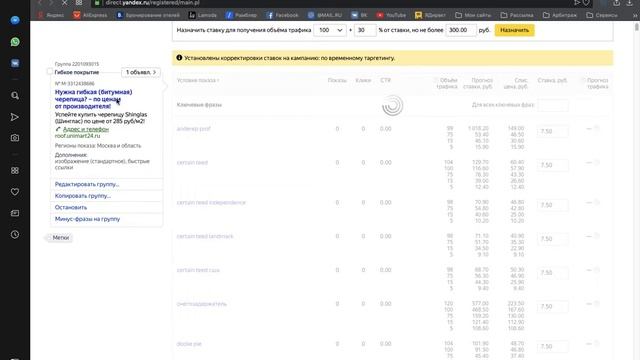Open the ad title about гибкая черепица

pos(93,99)
